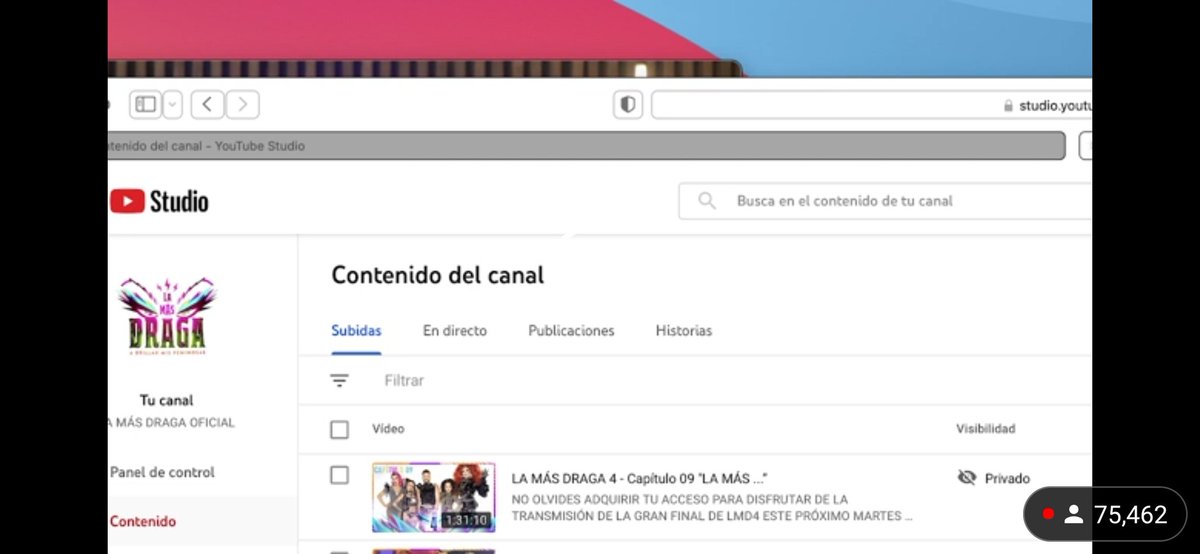Viewport: 1200px width, 554px height.
Task: Open the La Más Draga channel avatar
Action: click(x=166, y=318)
